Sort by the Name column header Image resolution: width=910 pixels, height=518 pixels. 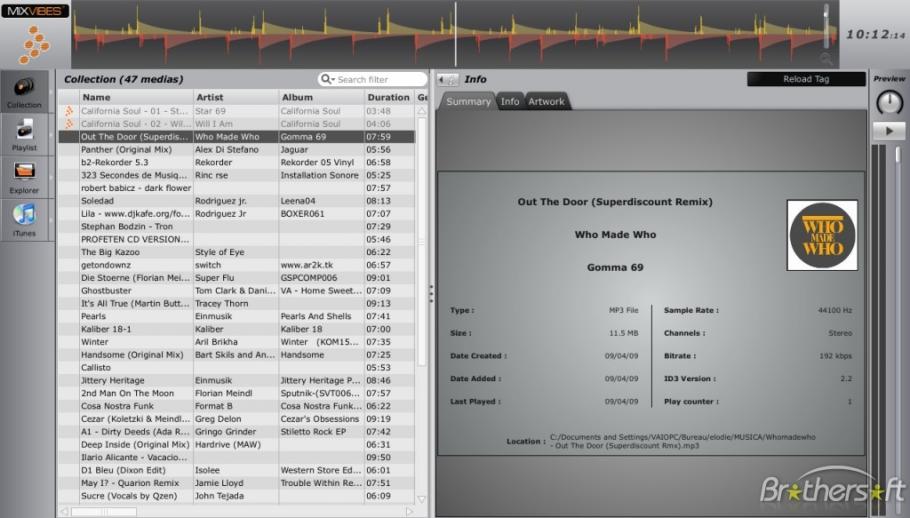pyautogui.click(x=136, y=97)
